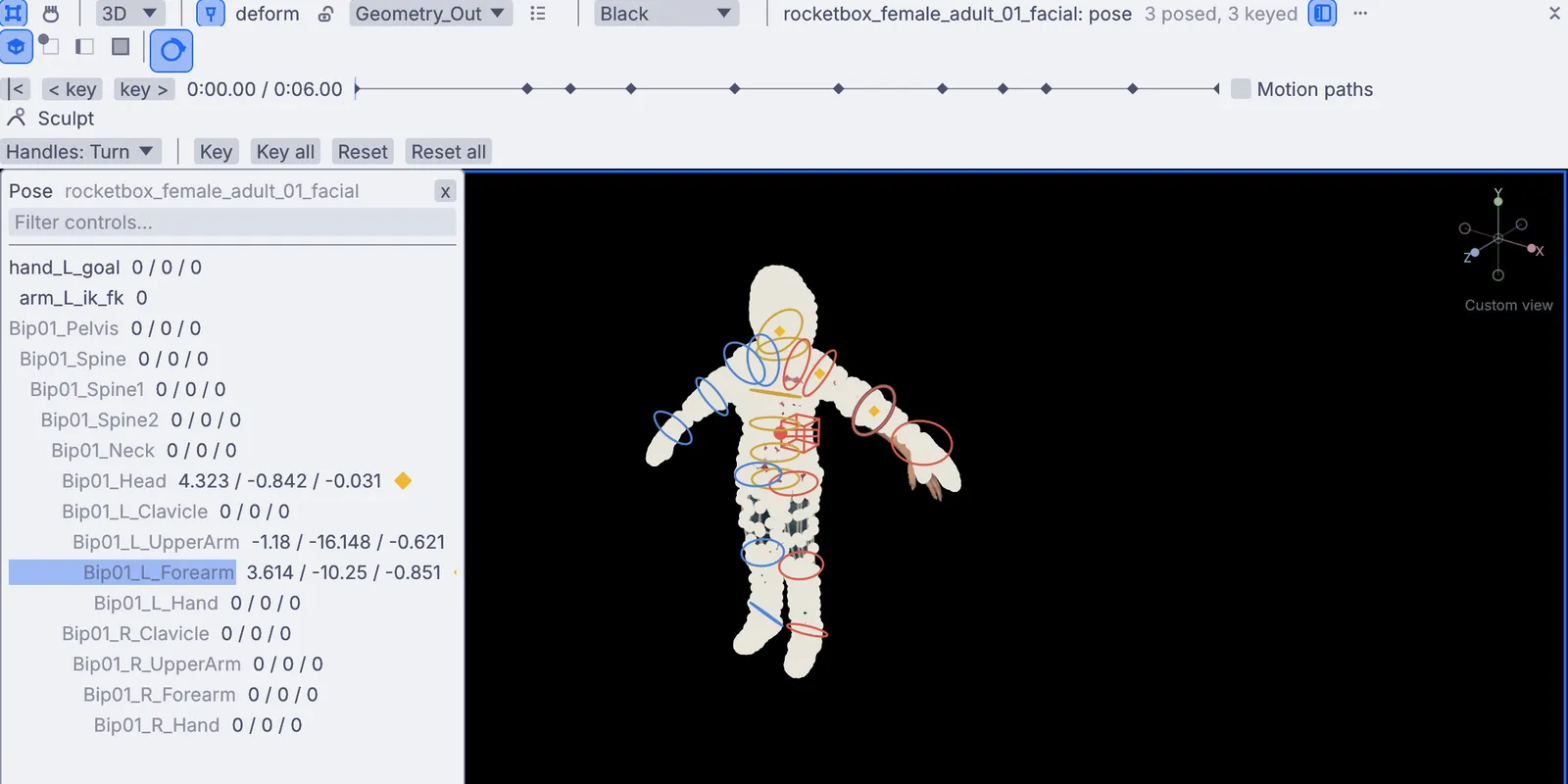Click the last keyframe diamond on the timeline
Image resolution: width=1568 pixels, height=784 pixels.
[1133, 89]
